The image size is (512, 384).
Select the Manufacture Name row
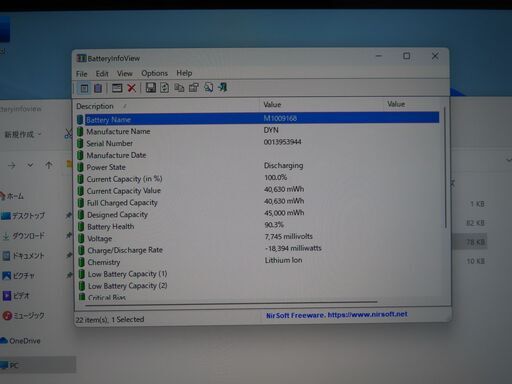(x=257, y=131)
